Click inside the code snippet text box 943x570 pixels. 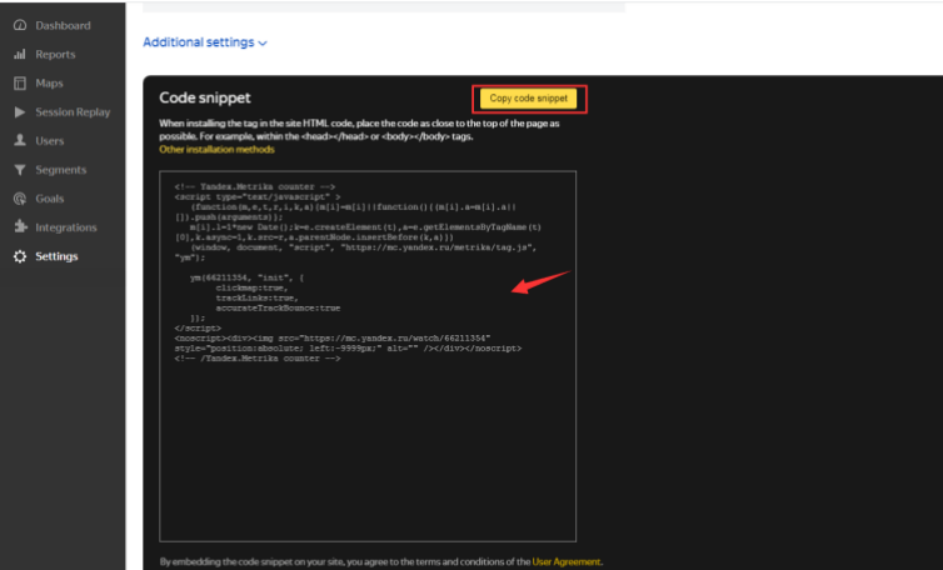click(x=367, y=356)
